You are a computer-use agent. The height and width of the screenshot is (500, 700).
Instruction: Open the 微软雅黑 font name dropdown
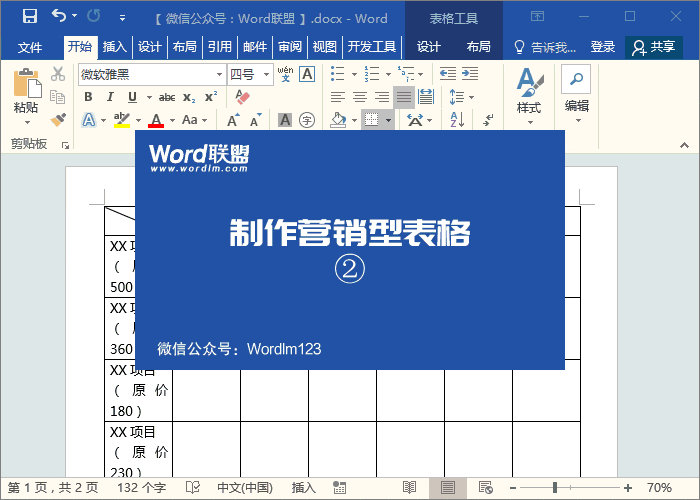(219, 75)
